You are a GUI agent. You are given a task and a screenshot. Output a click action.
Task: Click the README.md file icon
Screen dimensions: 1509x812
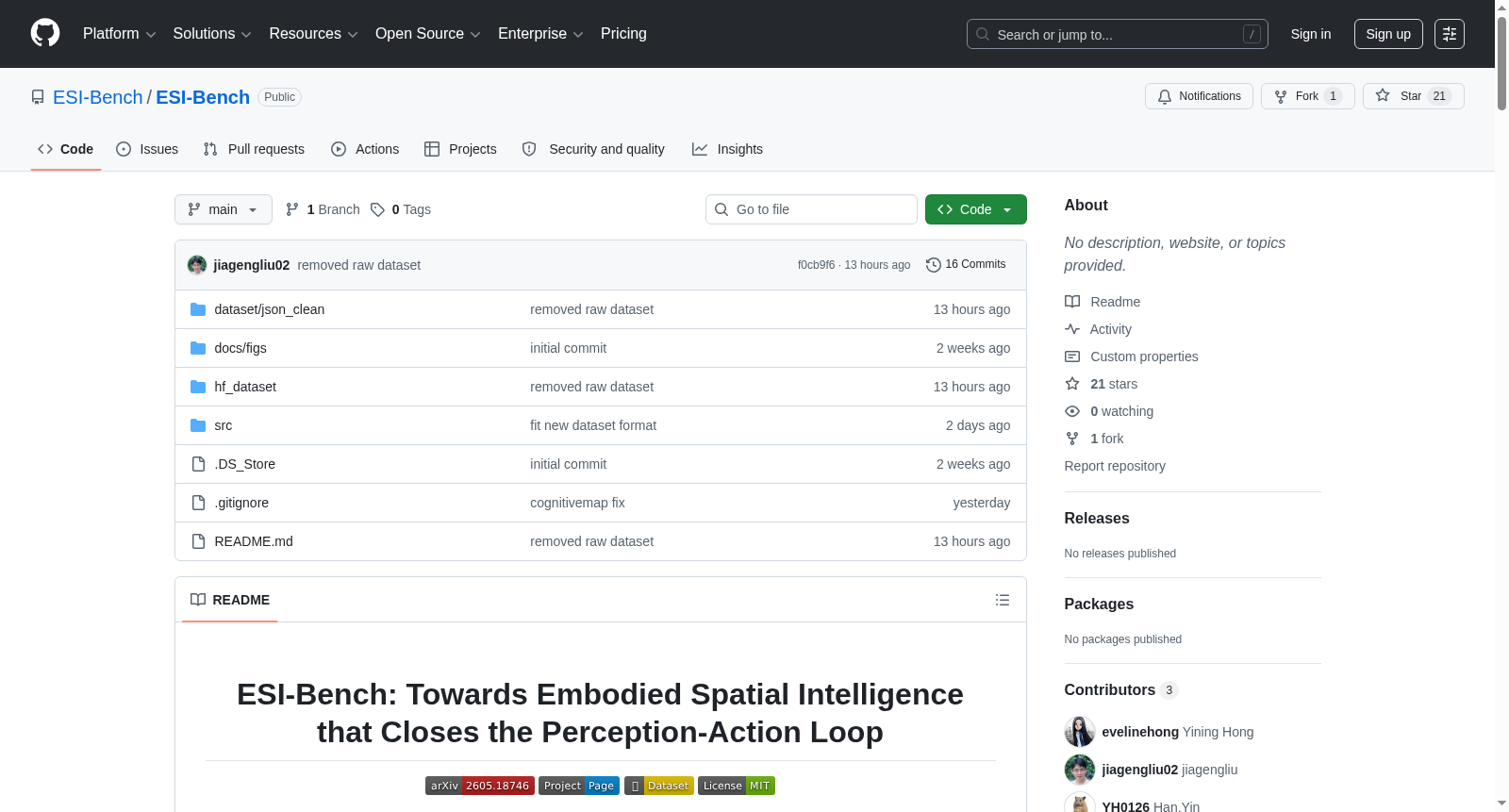198,541
